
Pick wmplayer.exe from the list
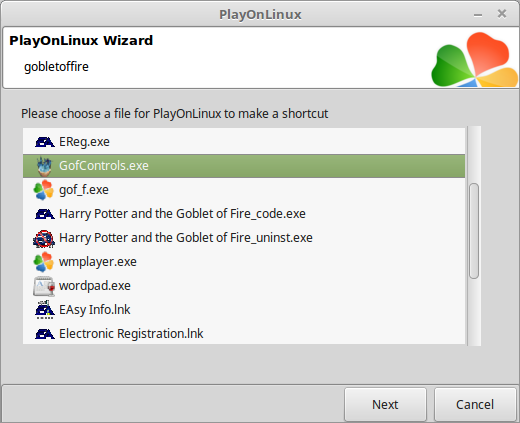point(244,262)
